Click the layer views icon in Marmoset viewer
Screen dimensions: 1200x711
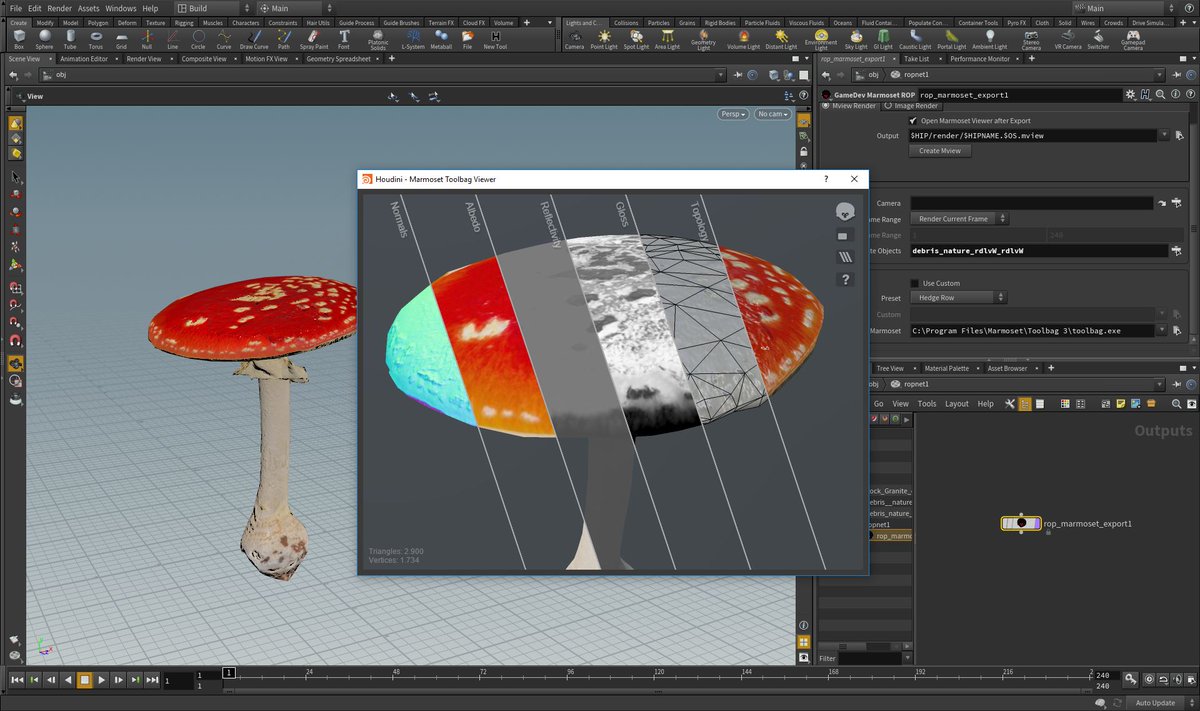pos(845,257)
